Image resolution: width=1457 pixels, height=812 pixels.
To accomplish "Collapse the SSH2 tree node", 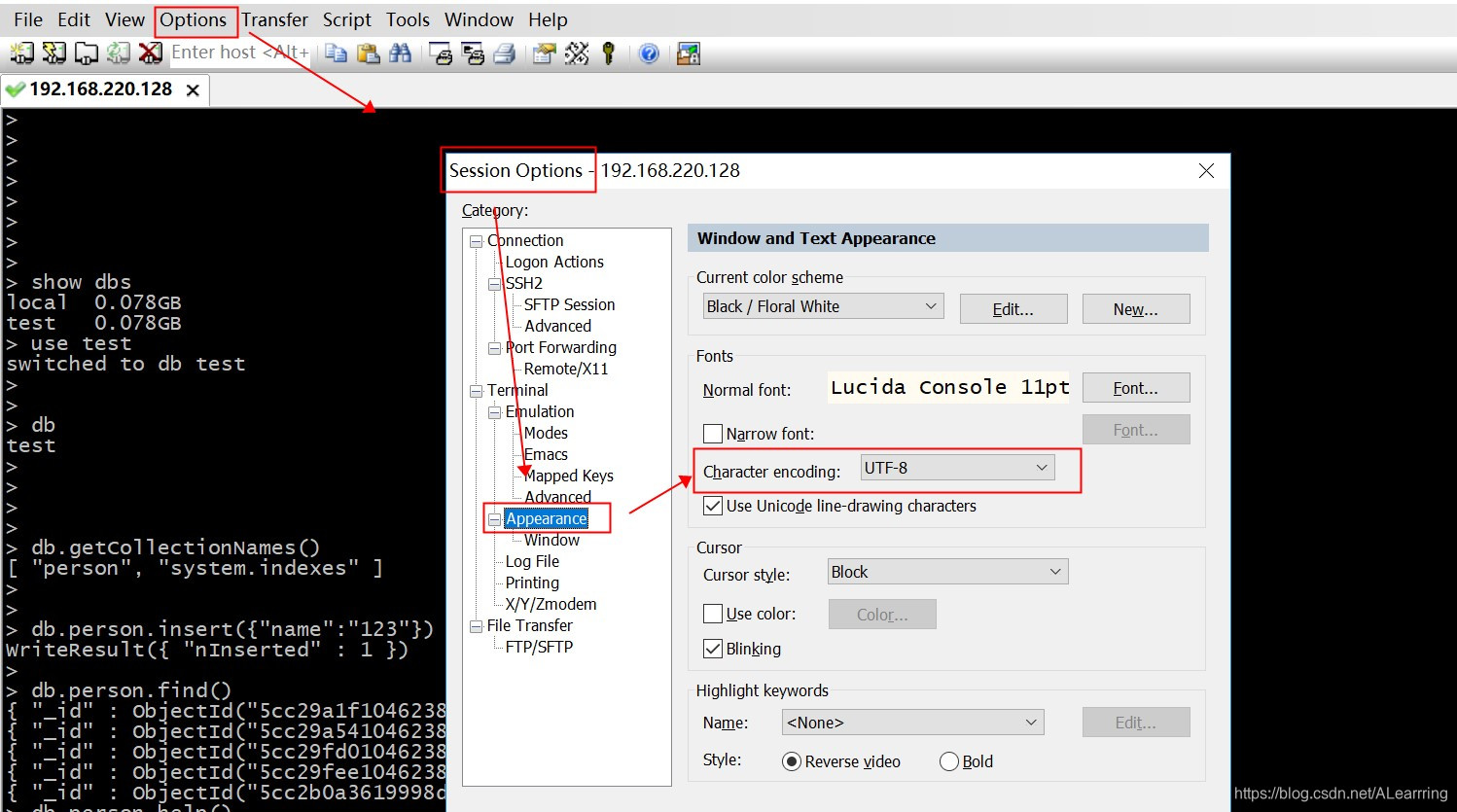I will click(494, 284).
